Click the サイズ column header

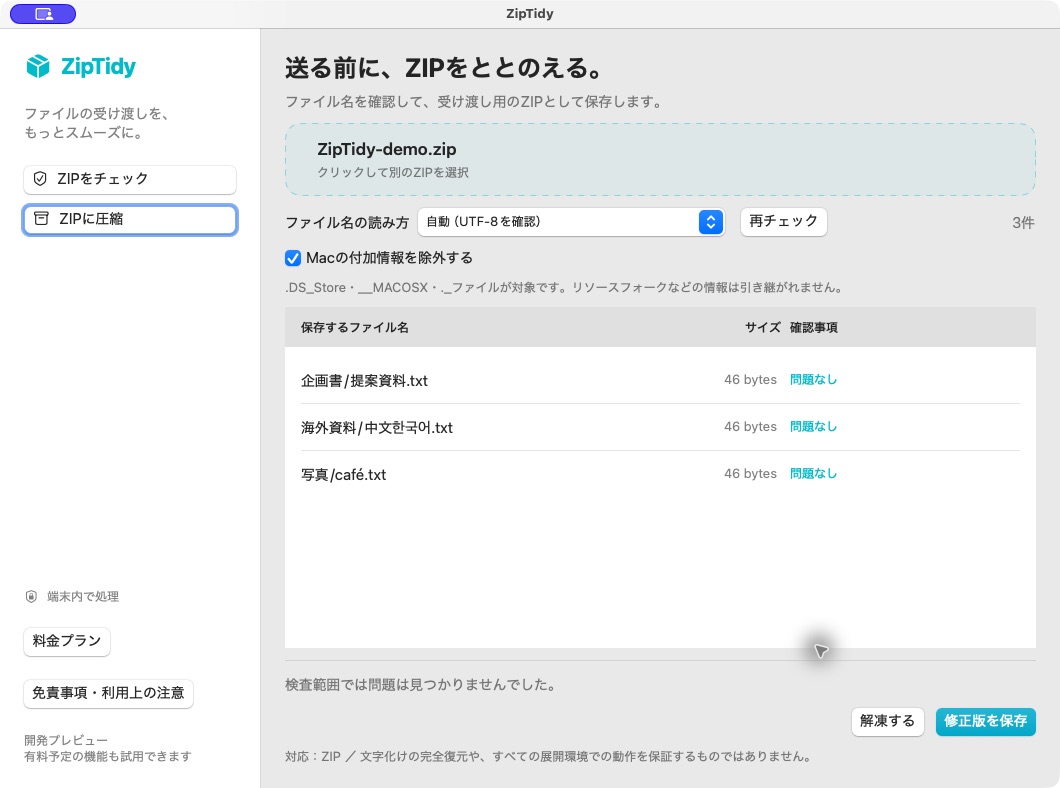pyautogui.click(x=763, y=328)
